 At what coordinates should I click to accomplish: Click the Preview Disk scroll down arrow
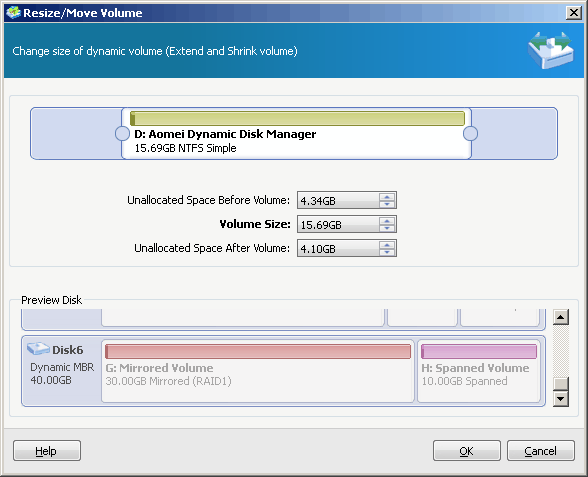561,399
